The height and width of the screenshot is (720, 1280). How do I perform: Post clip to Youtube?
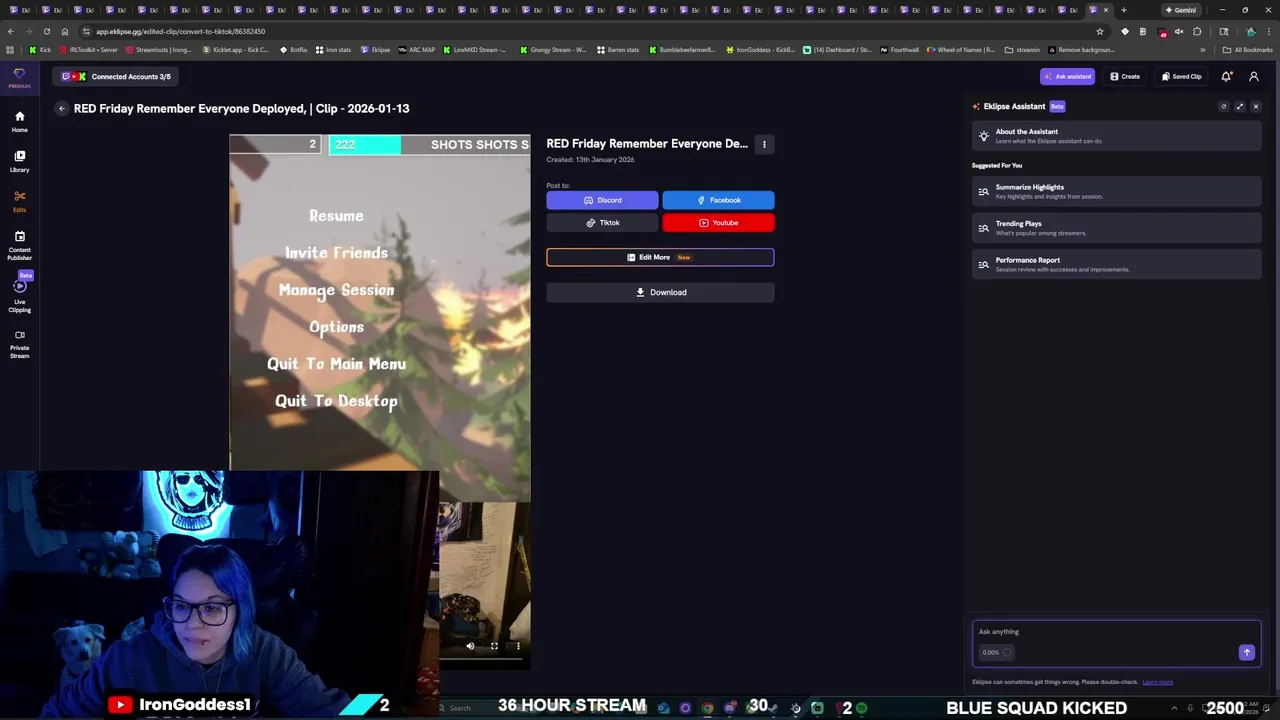click(x=718, y=223)
